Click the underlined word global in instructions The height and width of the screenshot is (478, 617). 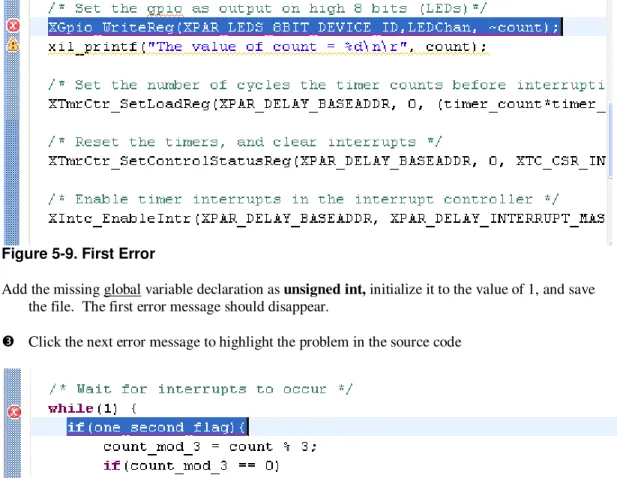coord(122,289)
